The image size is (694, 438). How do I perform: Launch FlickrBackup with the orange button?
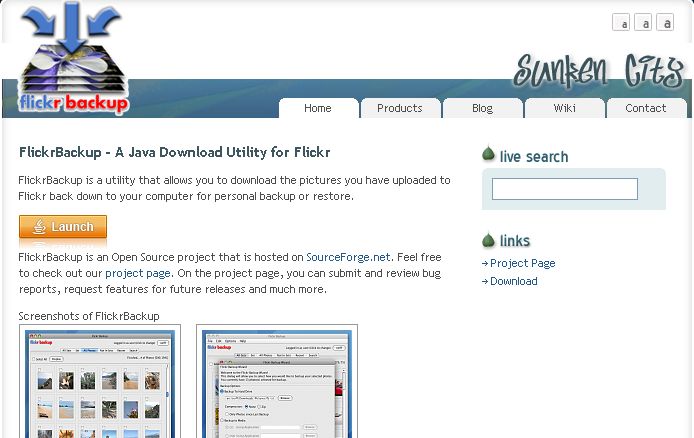tap(63, 227)
